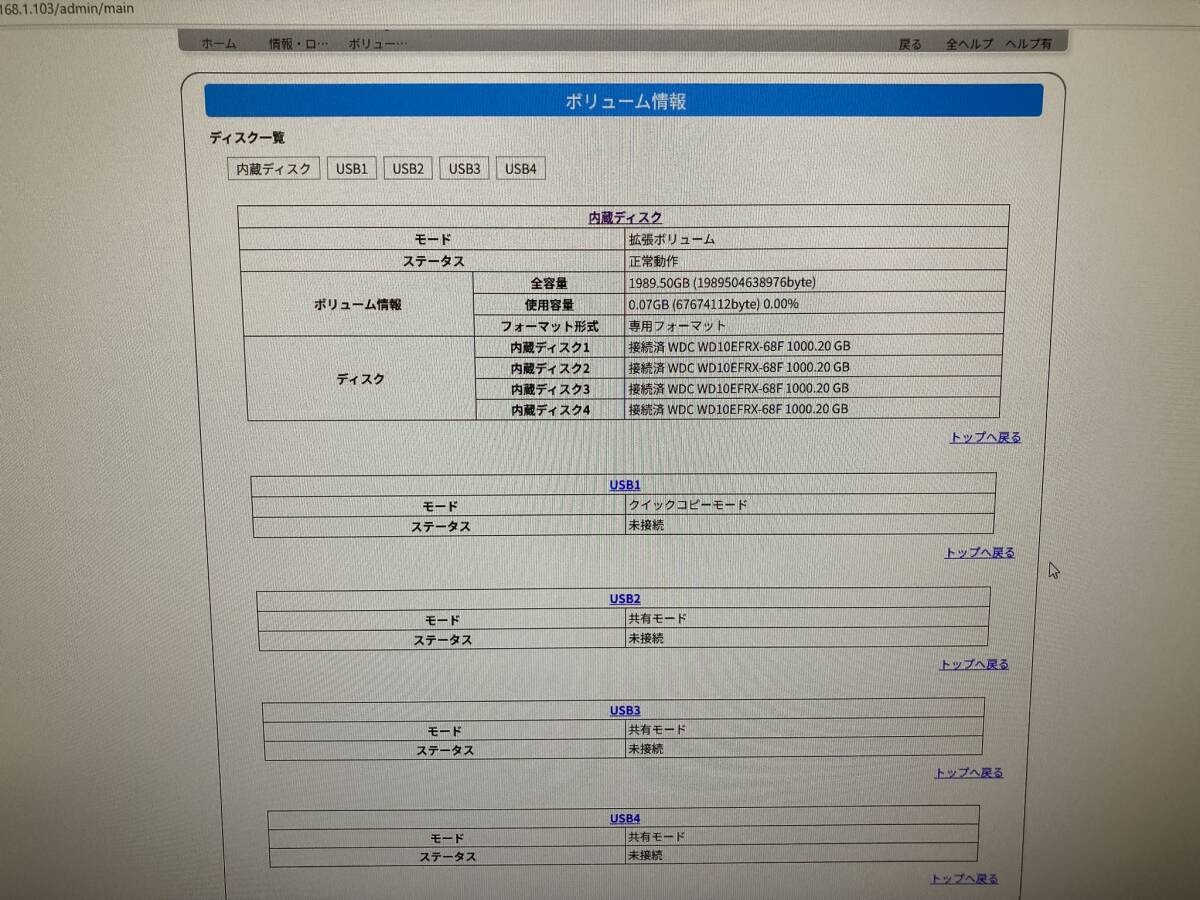Click the USB2 button under ディスク一覧
Screen dimensions: 1200x900
(408, 169)
